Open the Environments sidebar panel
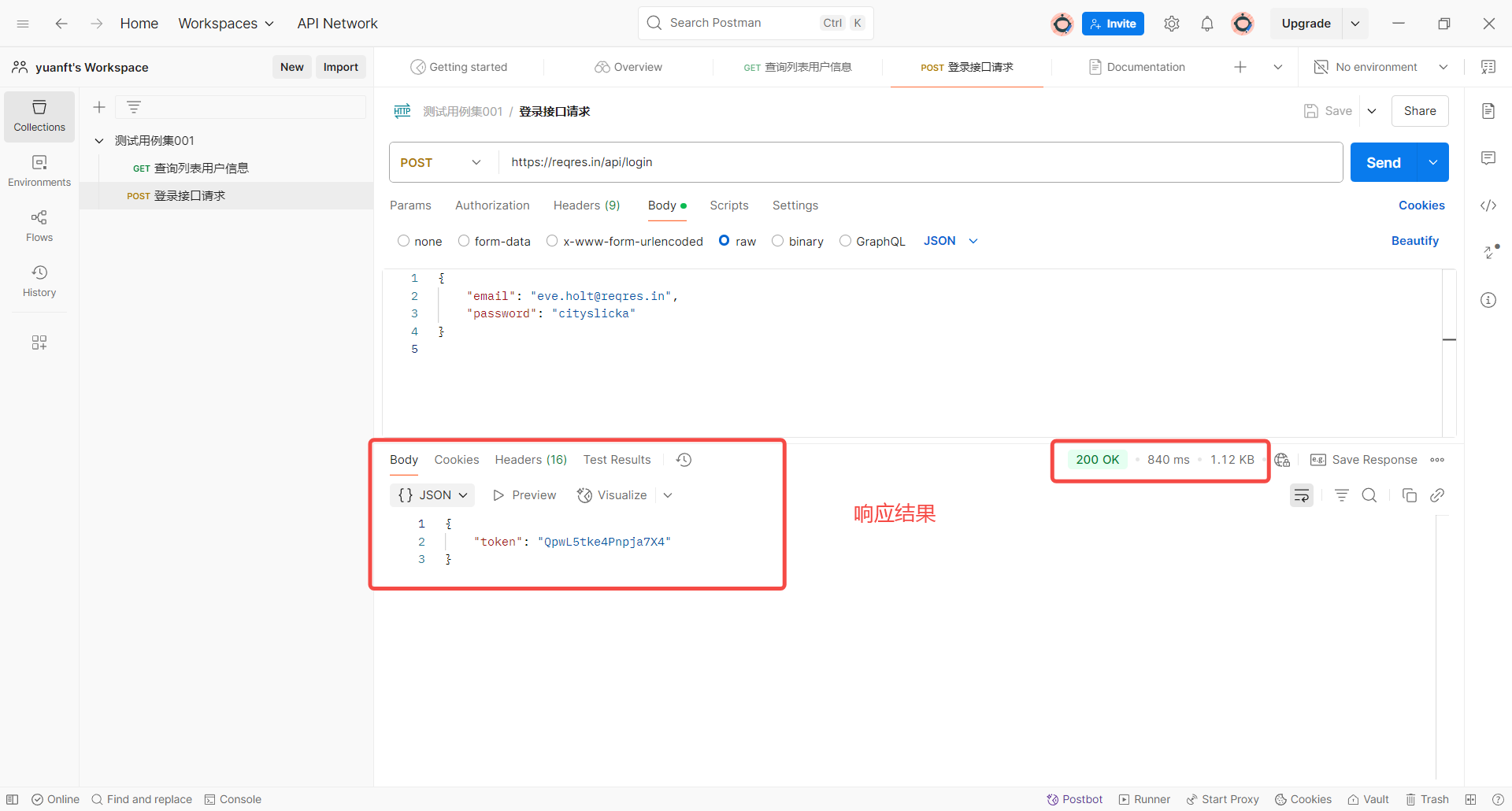1512x811 pixels. click(39, 171)
